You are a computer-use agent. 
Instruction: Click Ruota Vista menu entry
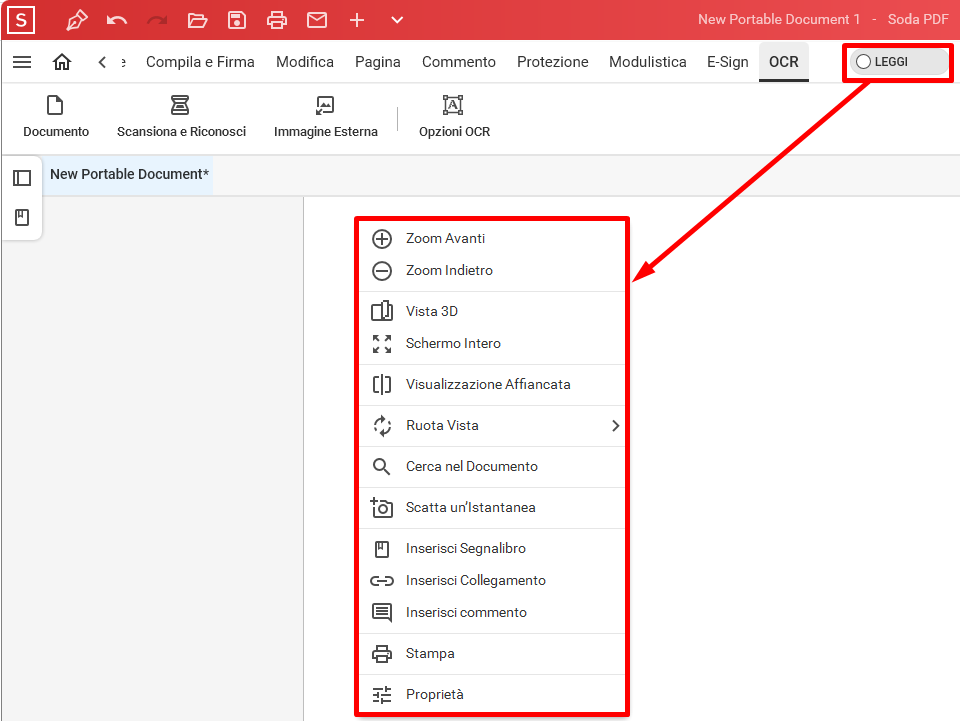coord(491,425)
